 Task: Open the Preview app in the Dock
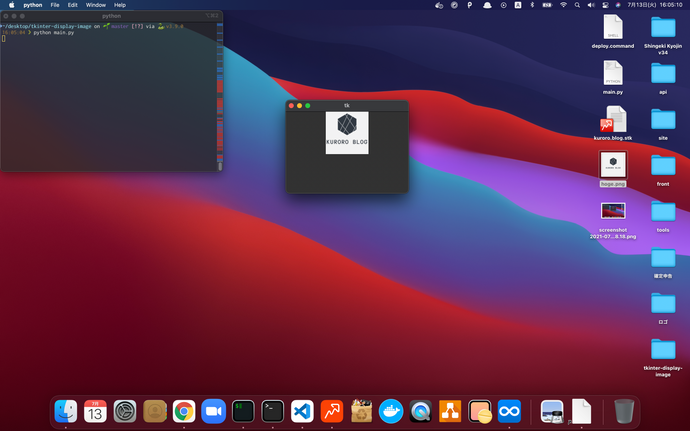[552, 411]
